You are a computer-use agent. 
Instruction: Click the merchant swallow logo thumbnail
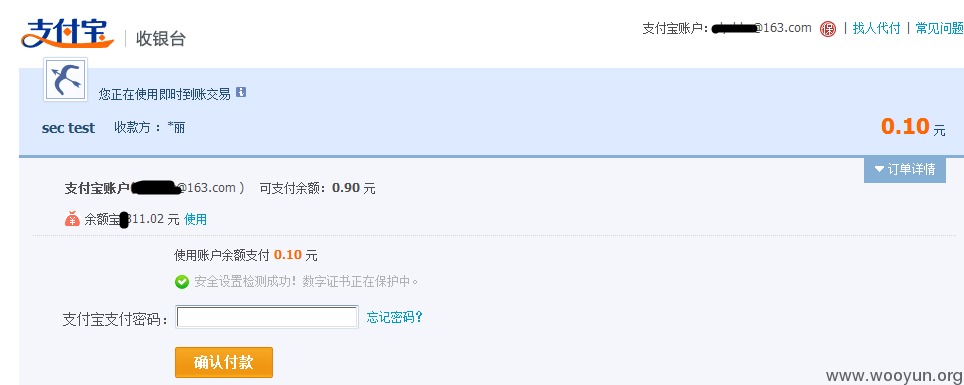pos(65,80)
